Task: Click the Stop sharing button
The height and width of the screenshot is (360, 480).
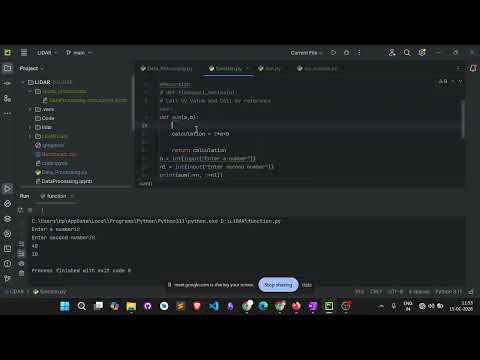Action: pyautogui.click(x=278, y=285)
